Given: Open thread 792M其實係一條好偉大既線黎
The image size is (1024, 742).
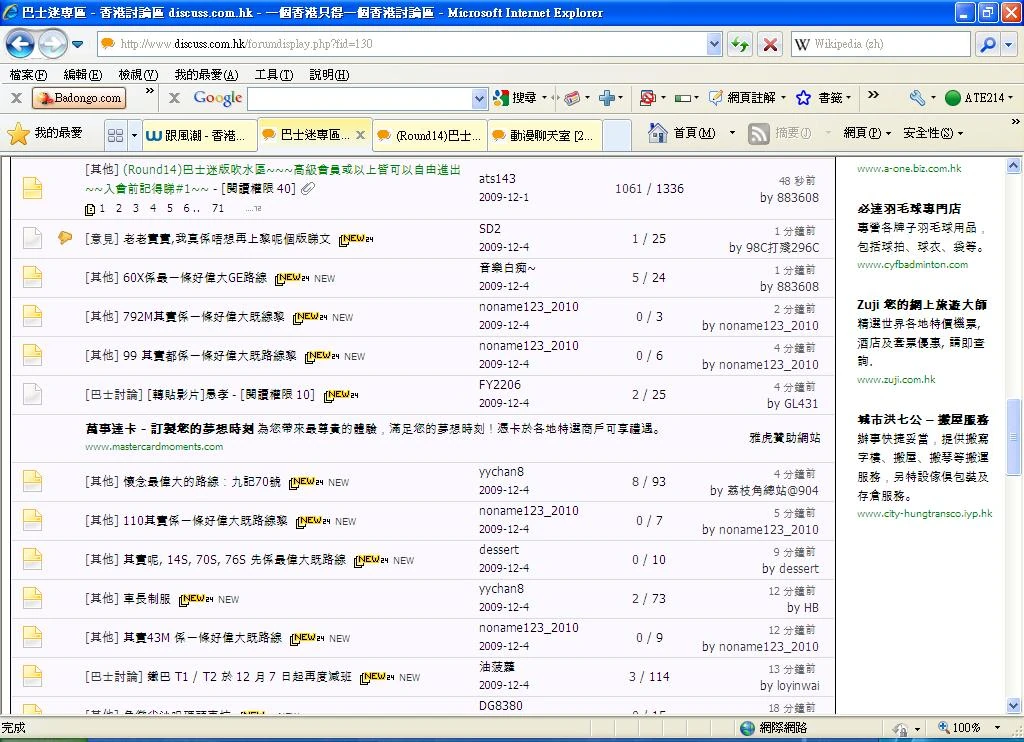Looking at the screenshot, I should pos(204,317).
